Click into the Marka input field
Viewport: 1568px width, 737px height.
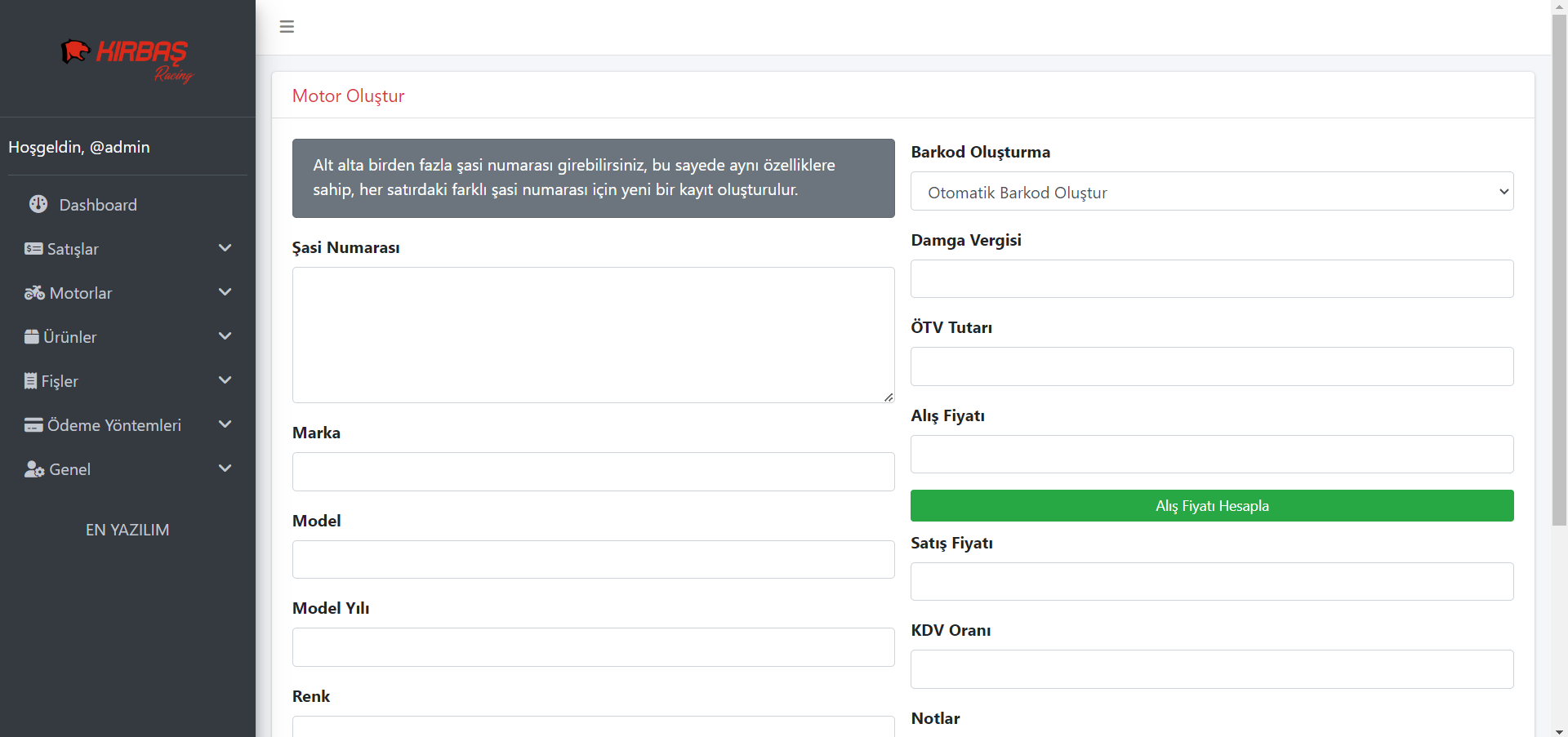coord(593,472)
